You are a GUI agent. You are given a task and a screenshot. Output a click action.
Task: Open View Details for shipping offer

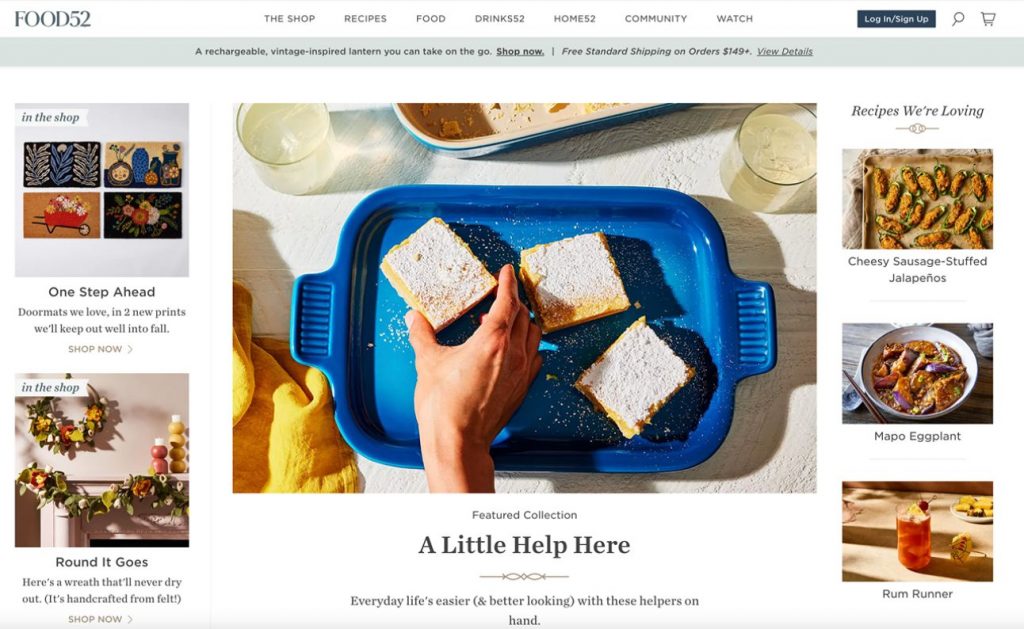(x=784, y=52)
